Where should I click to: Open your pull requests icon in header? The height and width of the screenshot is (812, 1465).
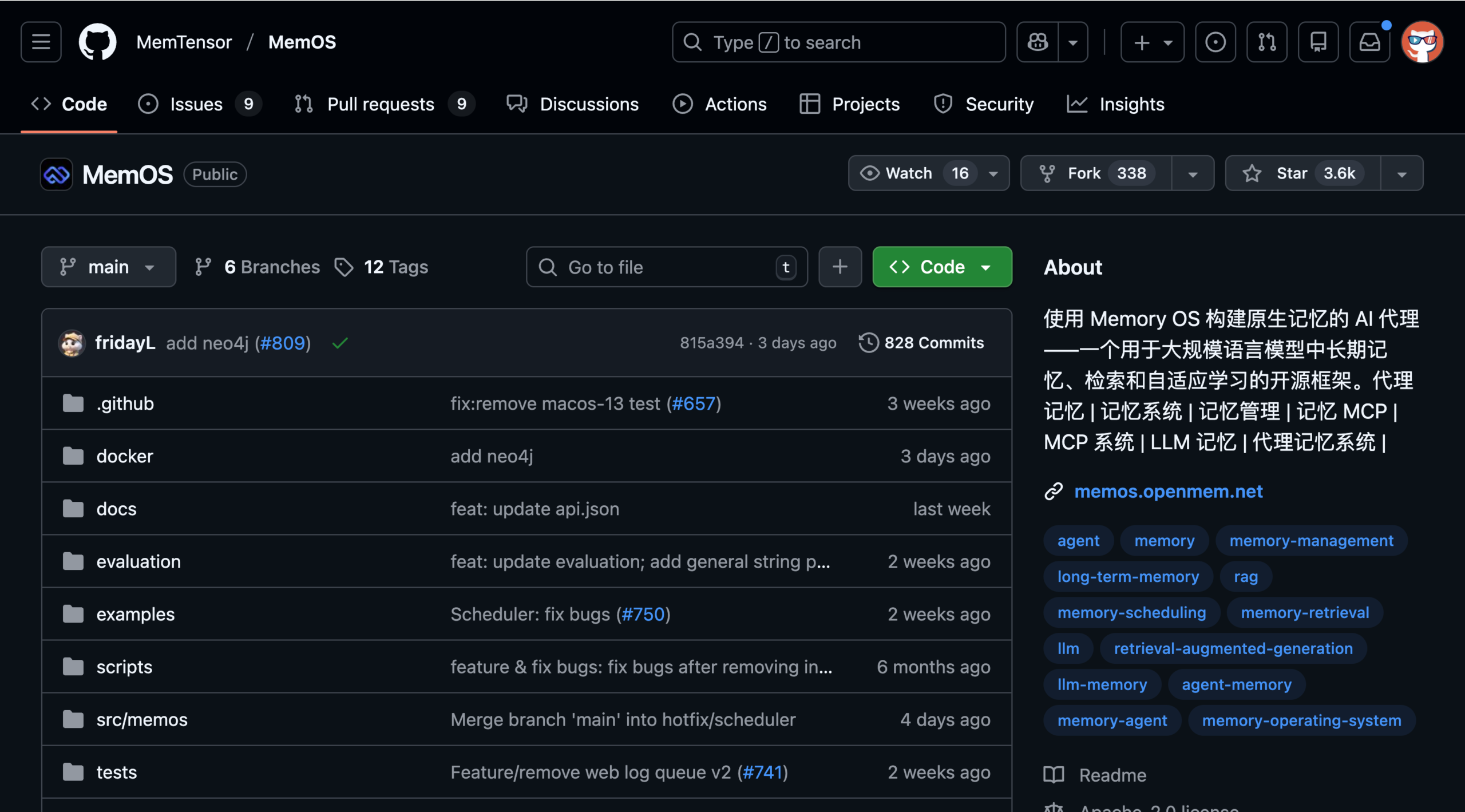(1266, 42)
